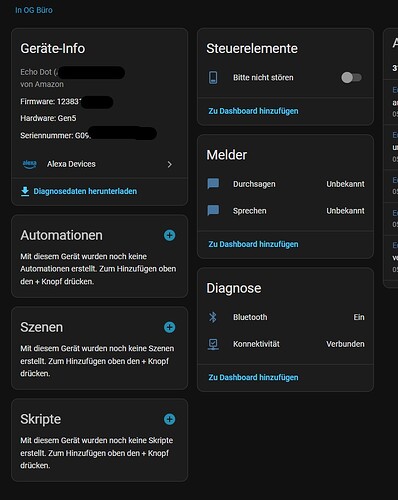Add a new scene with plus icon
The width and height of the screenshot is (398, 500).
(x=169, y=327)
